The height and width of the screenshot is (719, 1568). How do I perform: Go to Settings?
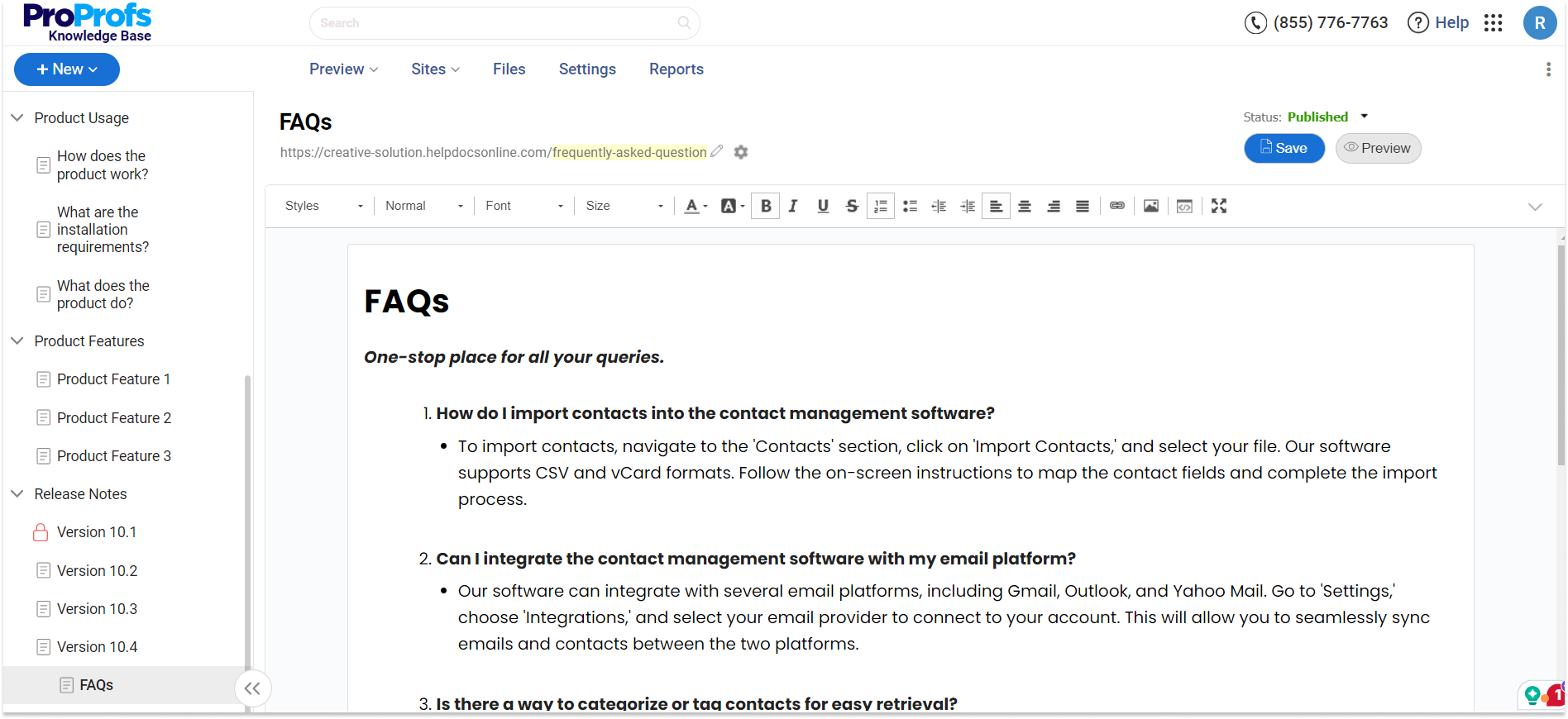[587, 69]
